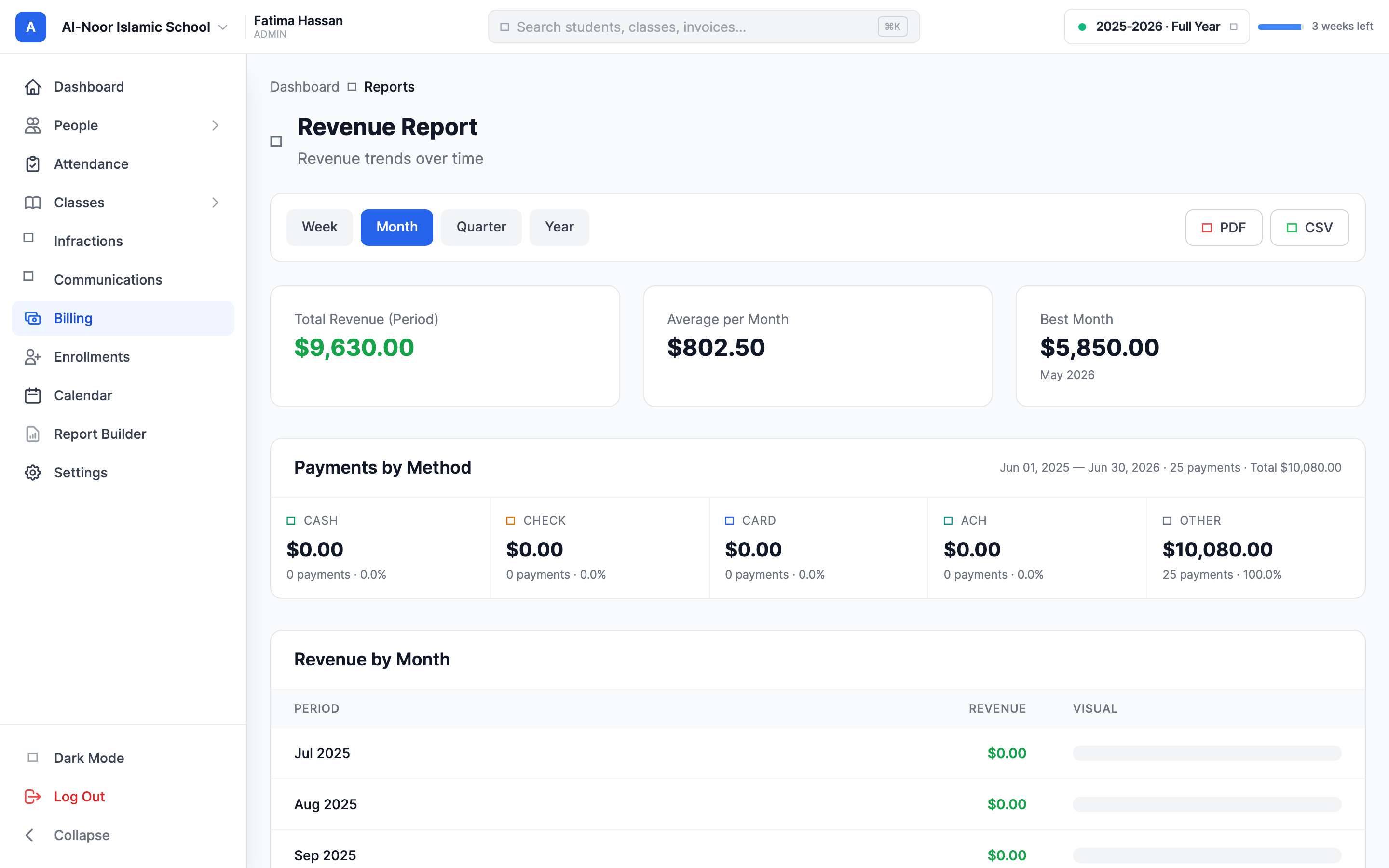Click the Classes book icon
The image size is (1389, 868).
(x=33, y=203)
